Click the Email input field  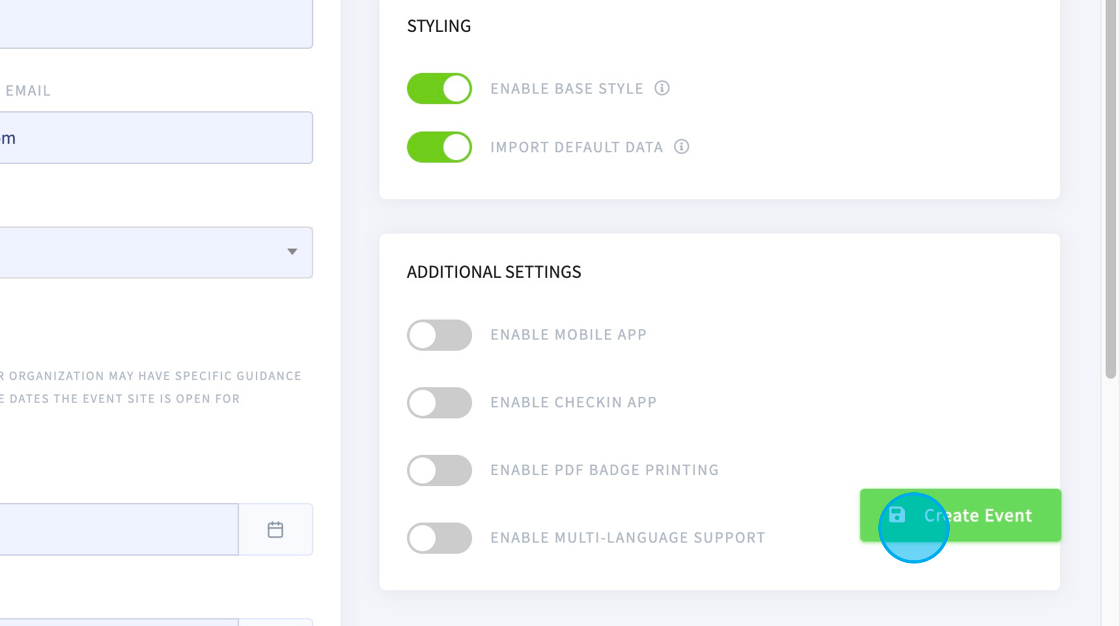[x=156, y=137]
